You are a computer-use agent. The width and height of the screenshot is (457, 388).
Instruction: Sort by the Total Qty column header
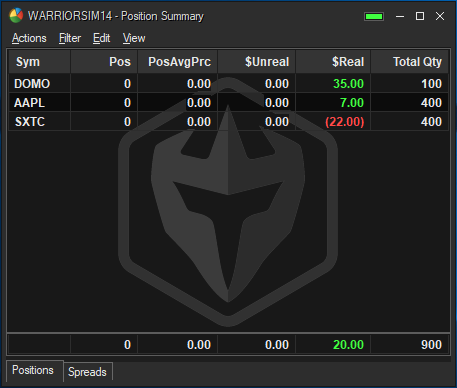pyautogui.click(x=409, y=62)
